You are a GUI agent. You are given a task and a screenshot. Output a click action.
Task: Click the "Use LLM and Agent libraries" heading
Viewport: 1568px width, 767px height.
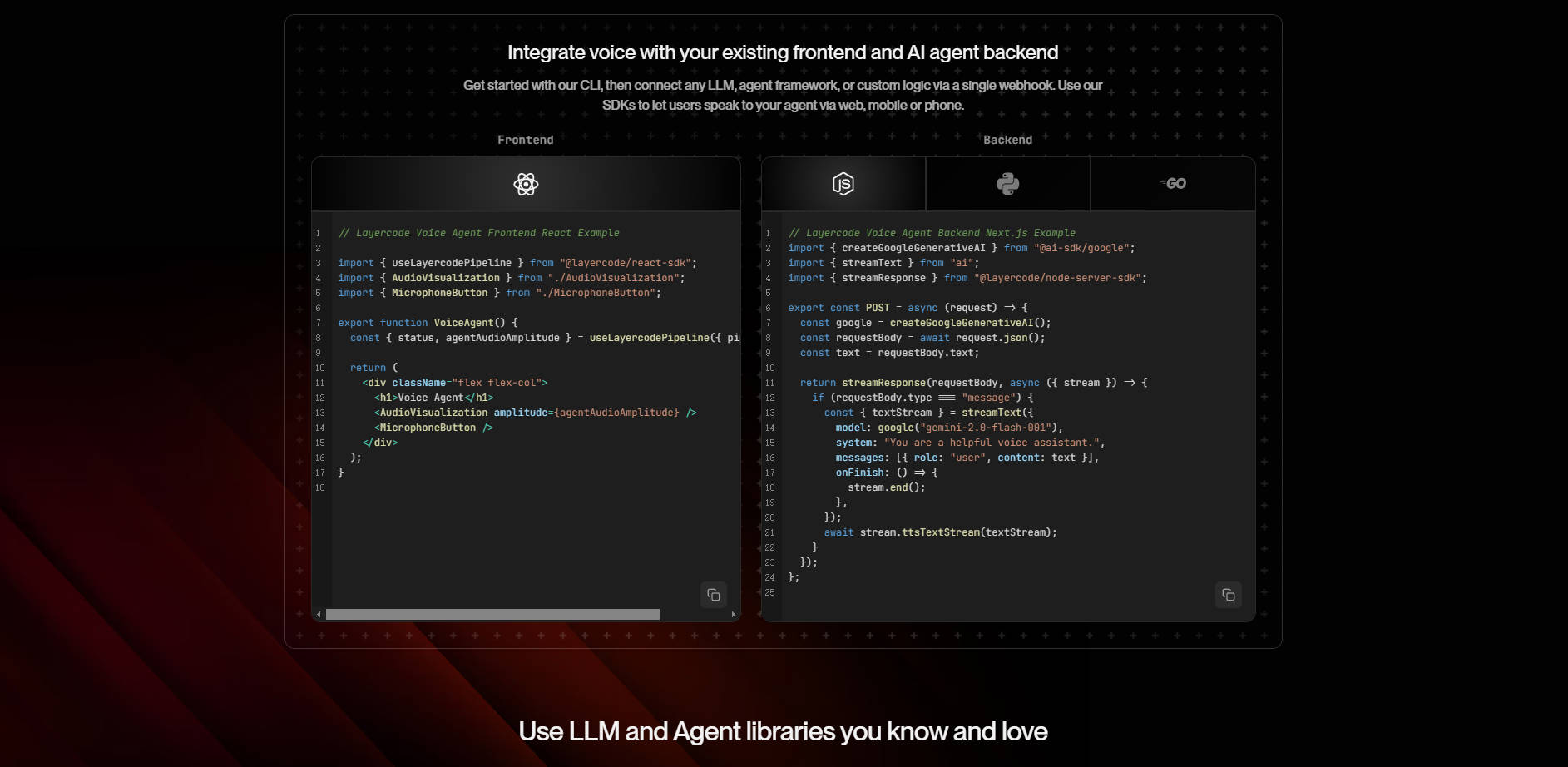[783, 731]
